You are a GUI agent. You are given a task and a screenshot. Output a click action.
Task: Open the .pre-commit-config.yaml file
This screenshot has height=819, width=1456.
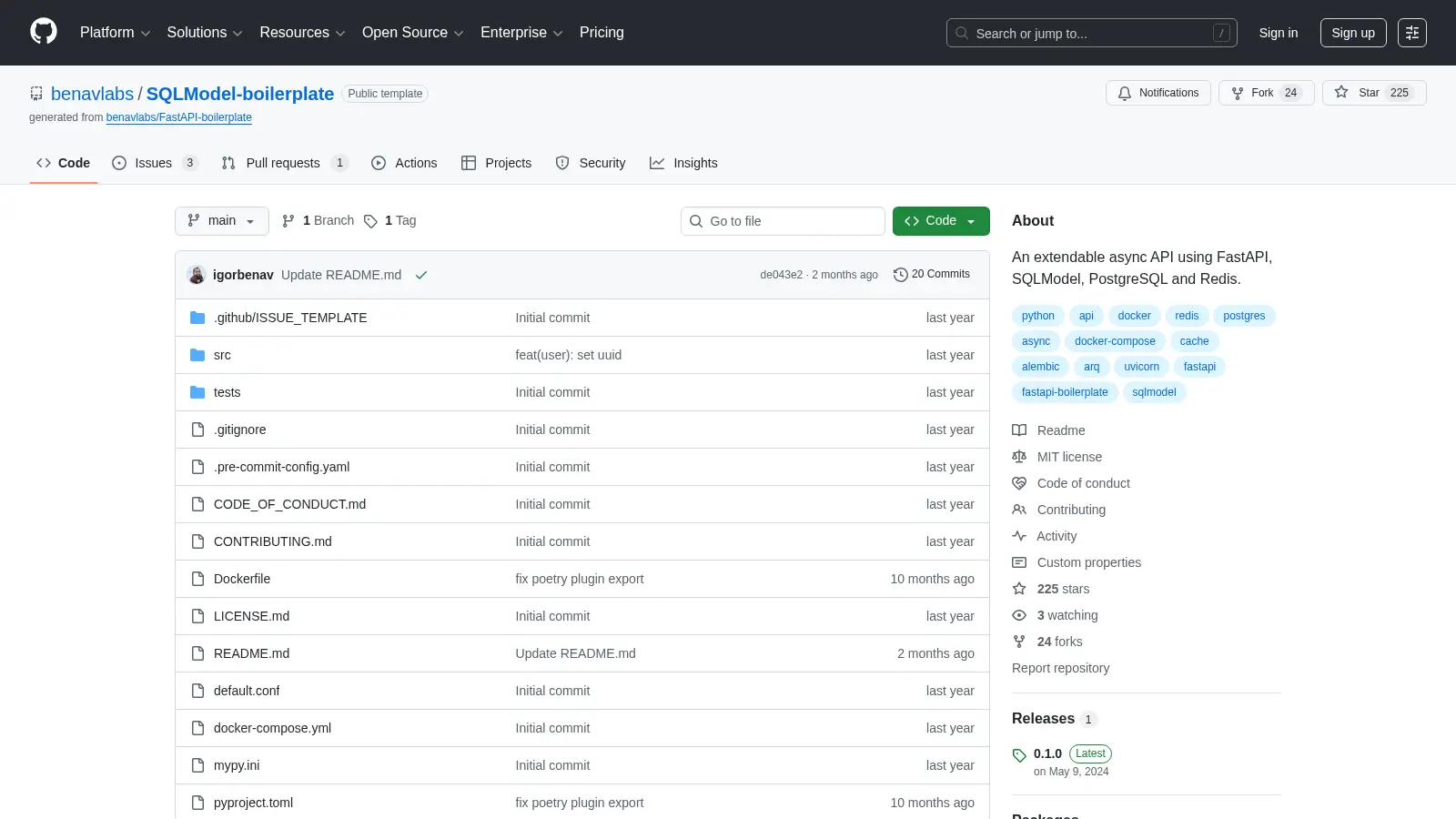tap(281, 467)
